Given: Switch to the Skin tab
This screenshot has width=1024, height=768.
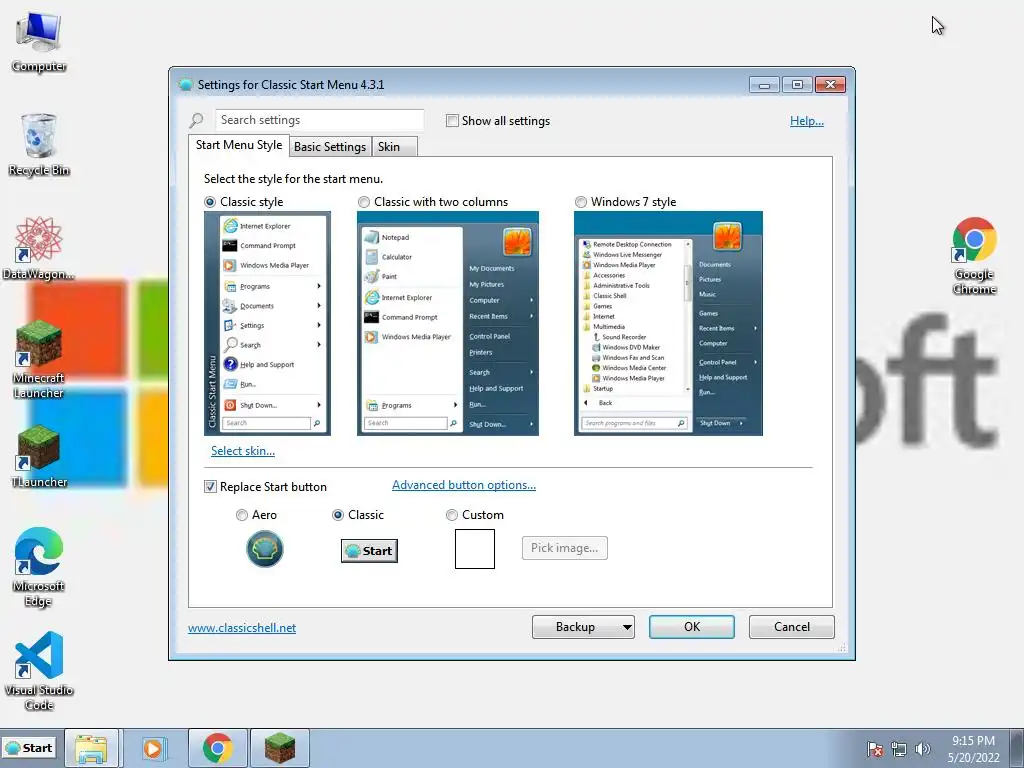Looking at the screenshot, I should pos(394,147).
